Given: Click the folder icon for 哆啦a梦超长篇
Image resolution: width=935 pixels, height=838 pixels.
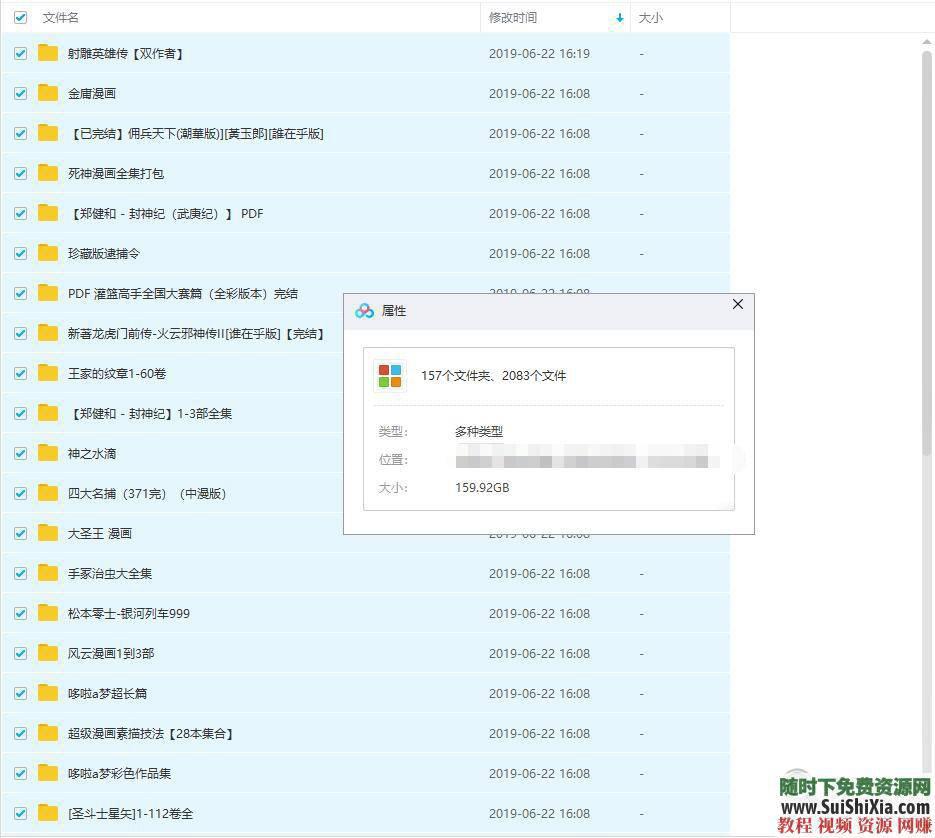Looking at the screenshot, I should pyautogui.click(x=47, y=693).
